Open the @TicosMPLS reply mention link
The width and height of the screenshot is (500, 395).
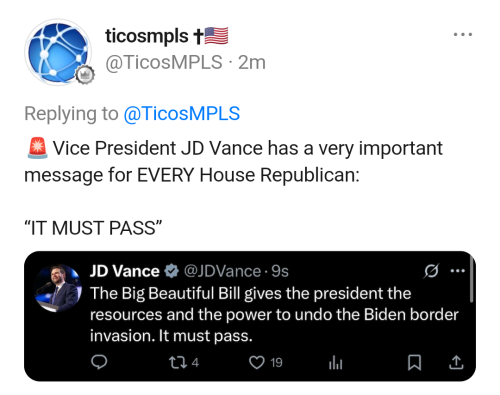[x=182, y=114]
